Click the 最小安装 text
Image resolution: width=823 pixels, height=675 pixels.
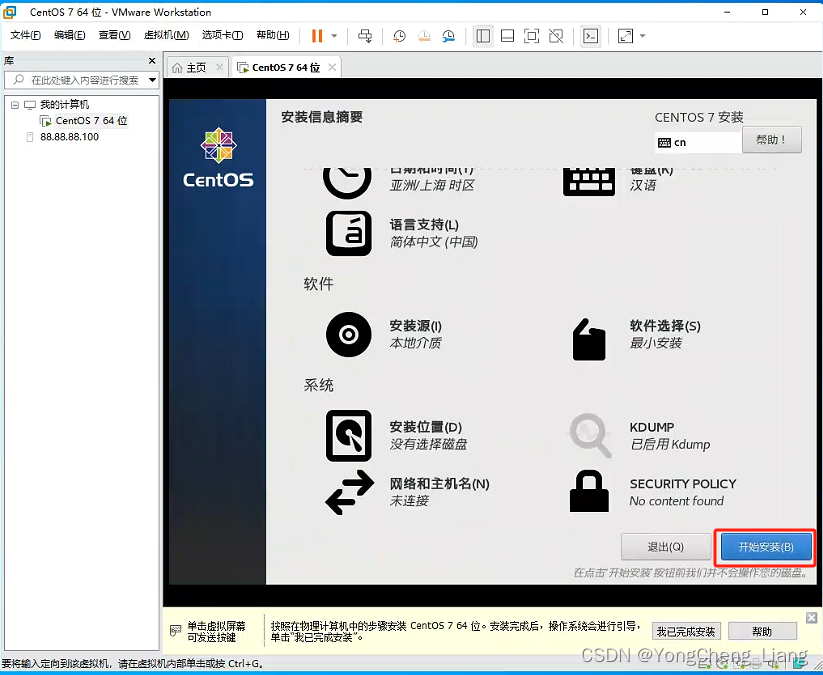[656, 343]
